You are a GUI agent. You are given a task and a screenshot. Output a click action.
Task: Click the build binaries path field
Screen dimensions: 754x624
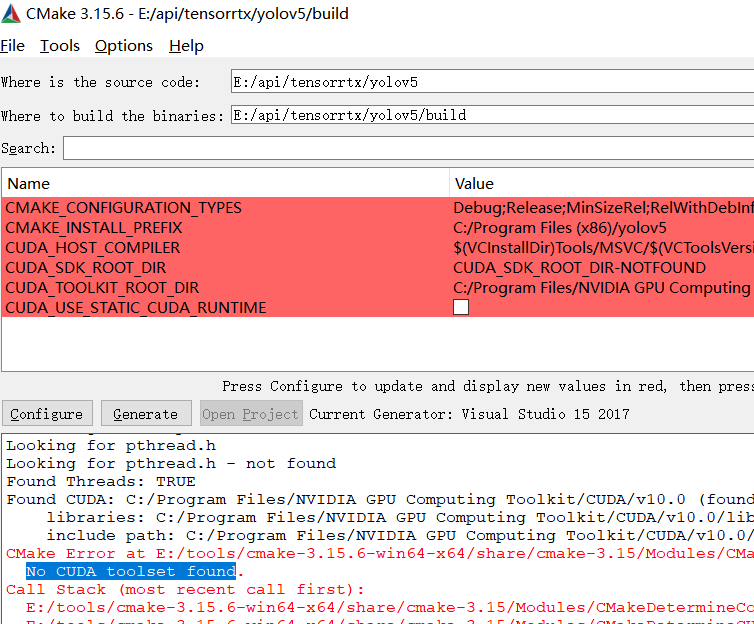[492, 115]
